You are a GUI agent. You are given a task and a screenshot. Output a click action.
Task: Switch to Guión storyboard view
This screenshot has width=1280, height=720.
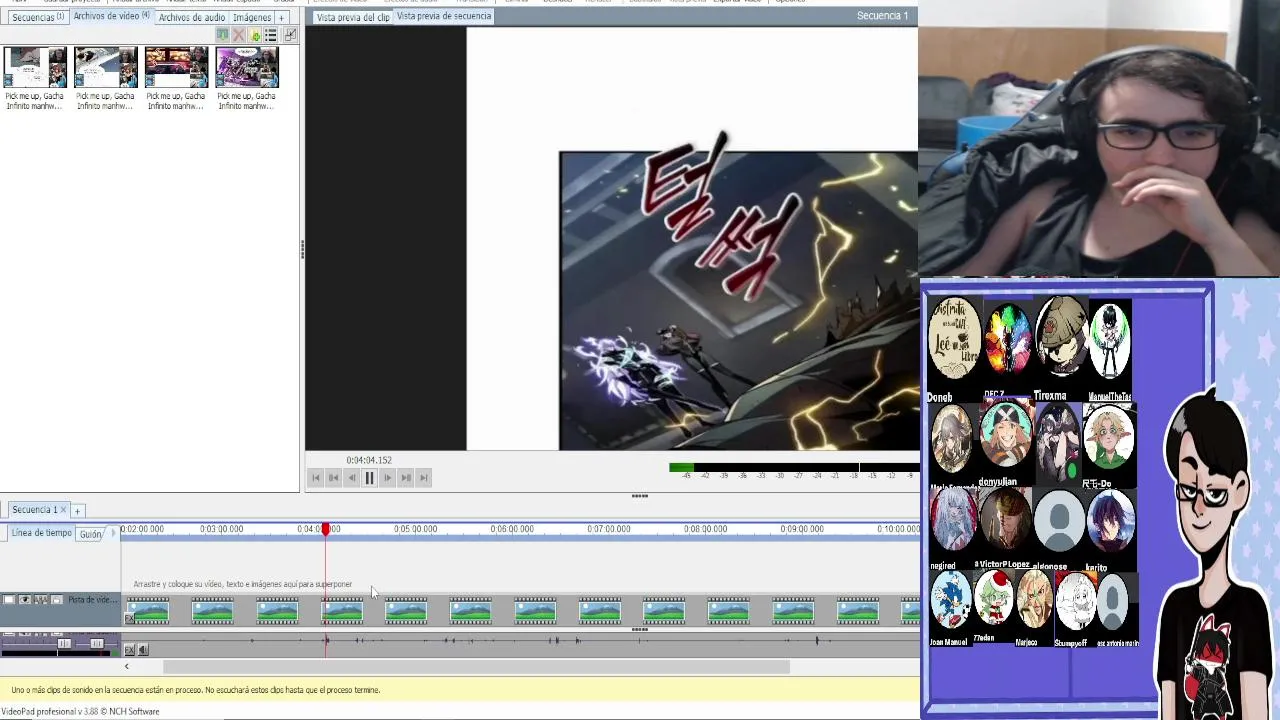[90, 534]
